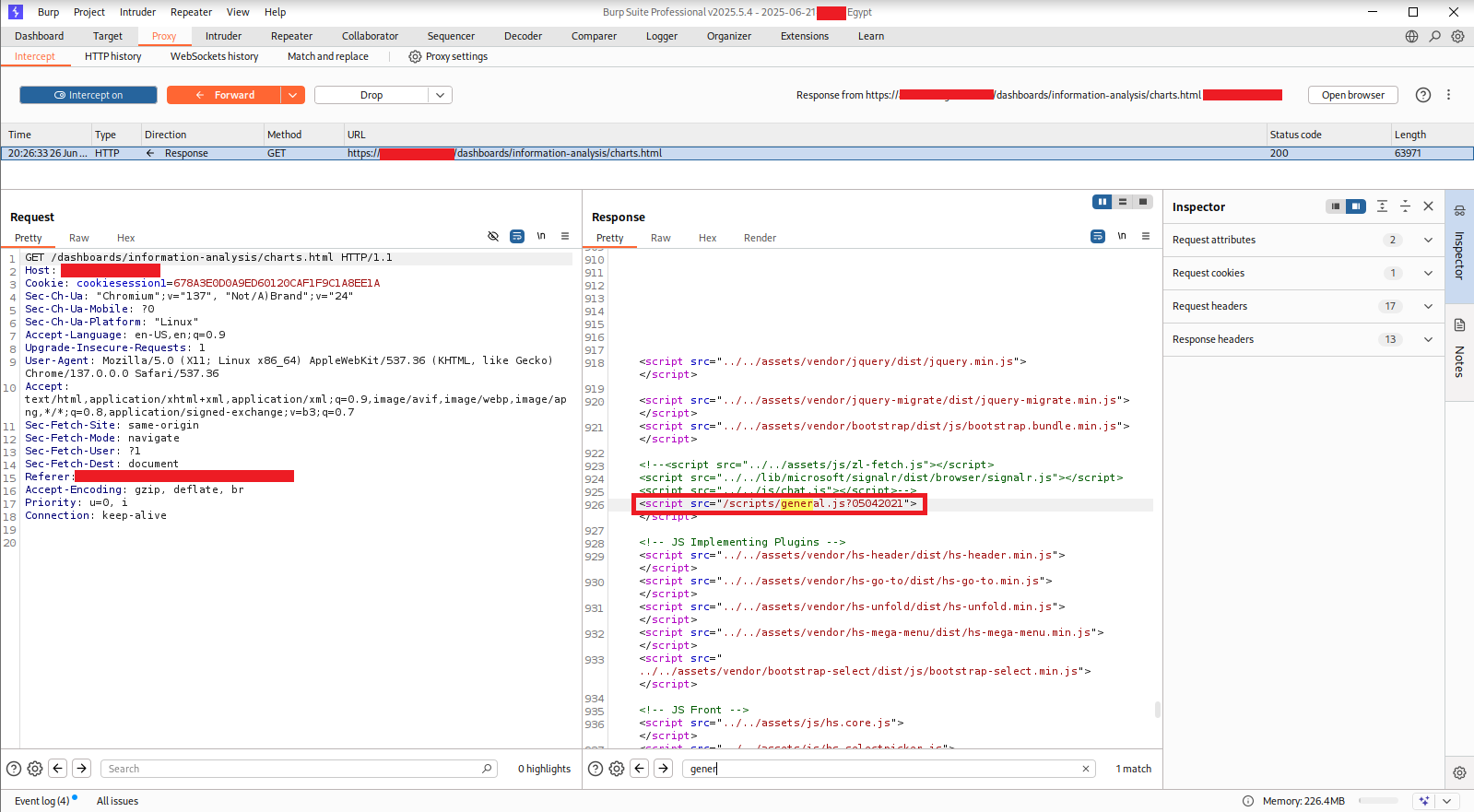The width and height of the screenshot is (1474, 812).
Task: Open sidebar settings gear at bottom right
Action: [1459, 773]
